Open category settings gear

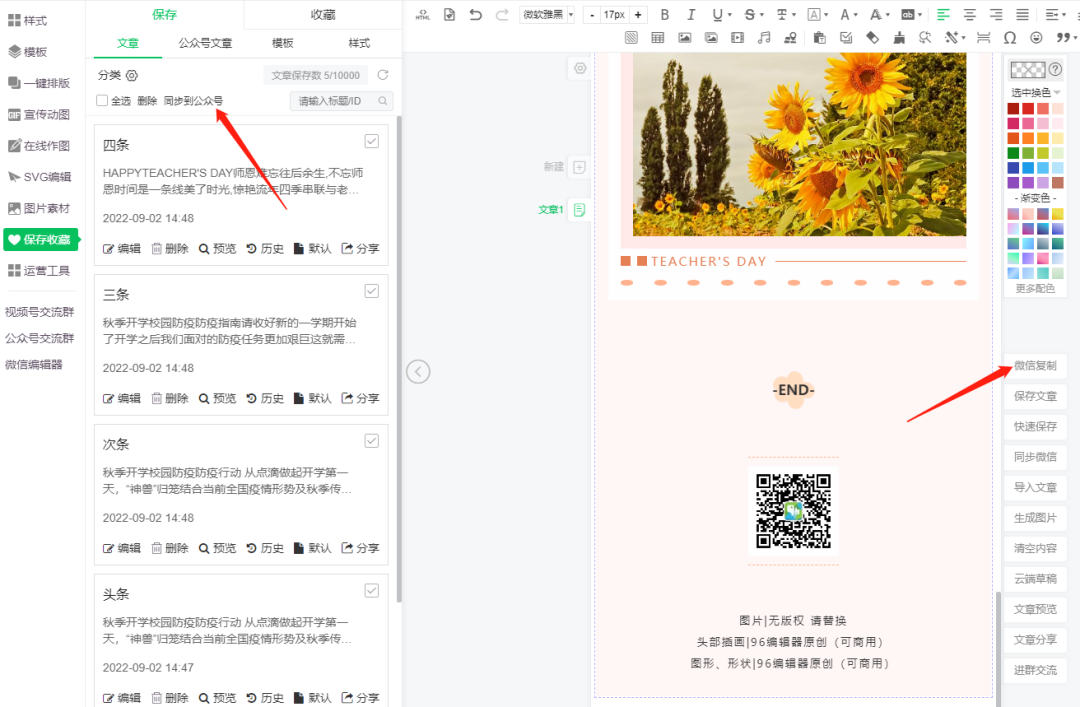(x=132, y=75)
